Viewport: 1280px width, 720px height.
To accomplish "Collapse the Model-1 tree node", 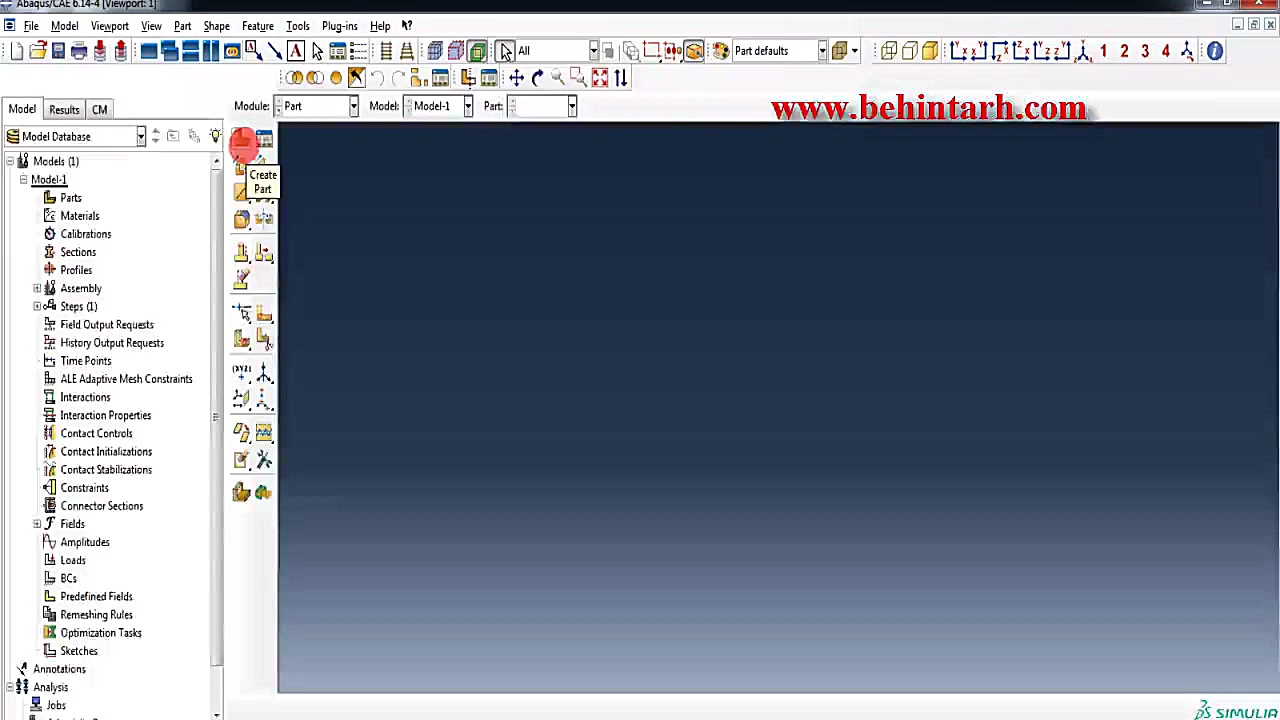I will pyautogui.click(x=23, y=180).
